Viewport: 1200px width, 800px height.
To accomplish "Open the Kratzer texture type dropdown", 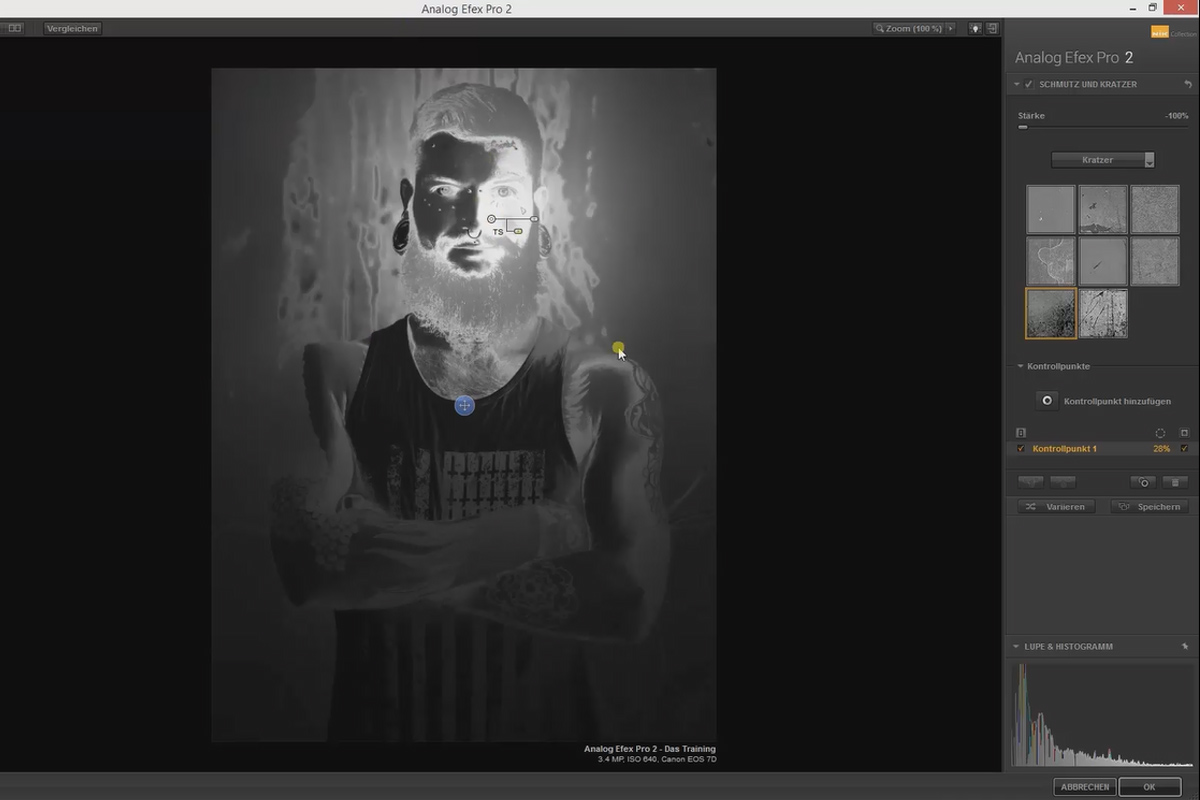I will pyautogui.click(x=1103, y=160).
